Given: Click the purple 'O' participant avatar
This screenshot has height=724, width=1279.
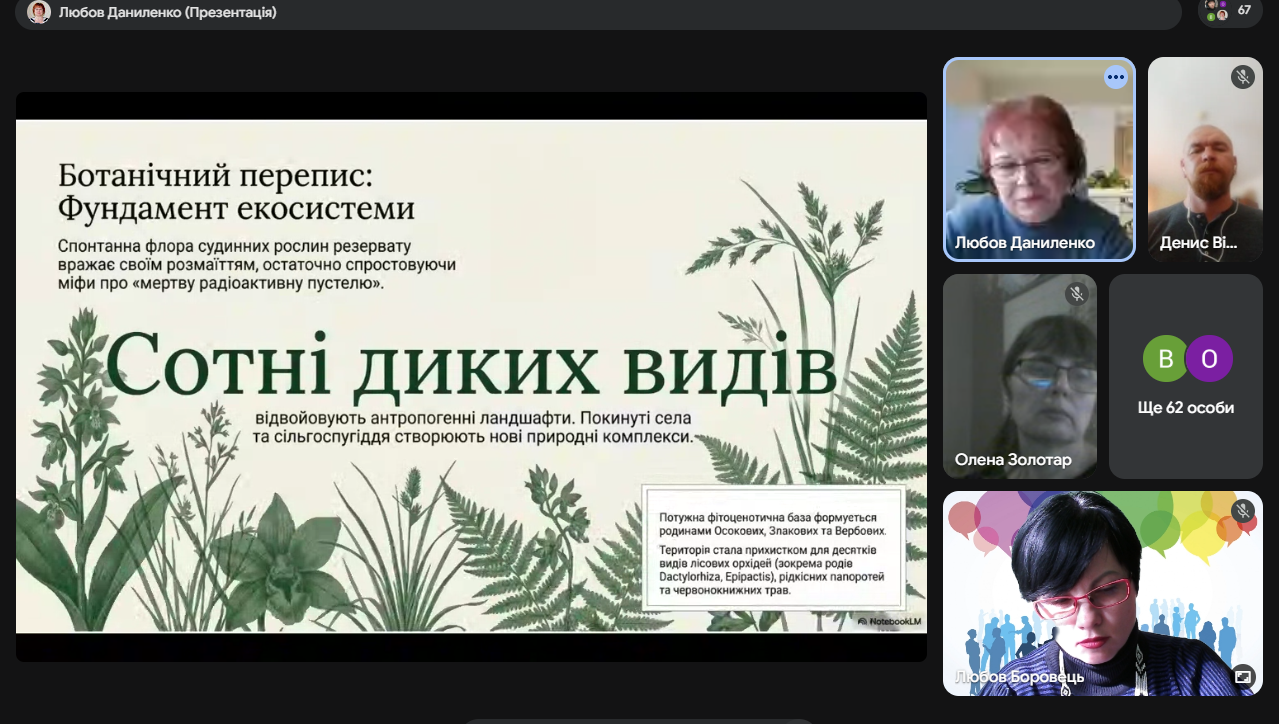Looking at the screenshot, I should click(1209, 359).
